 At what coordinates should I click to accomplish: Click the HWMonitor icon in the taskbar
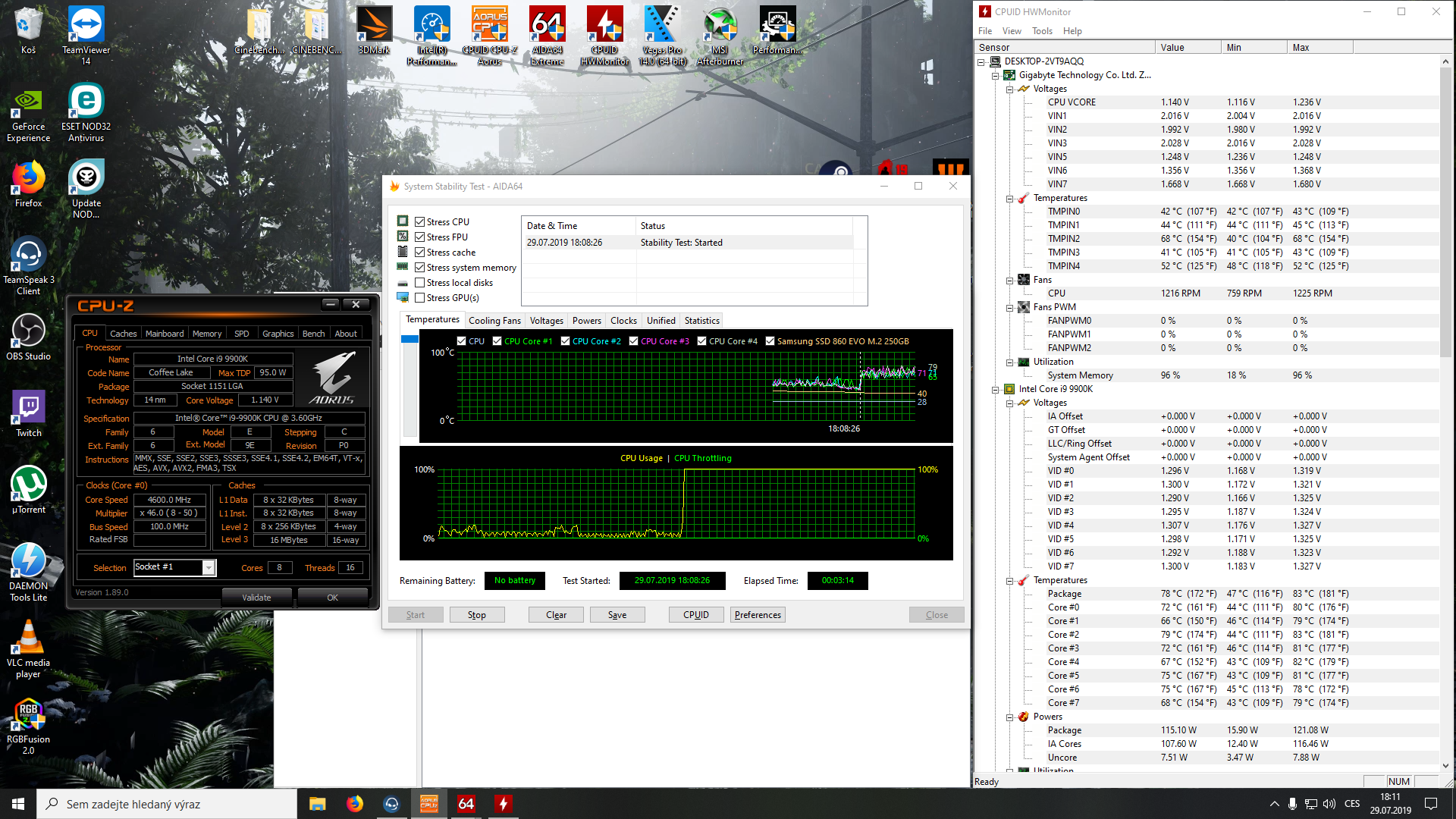503,804
